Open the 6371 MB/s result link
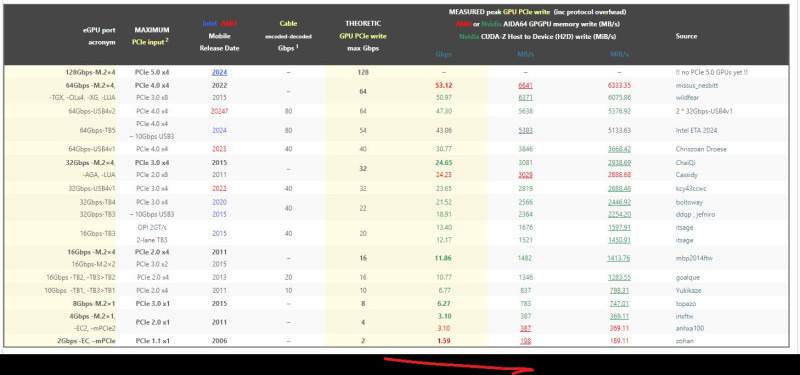 [525, 97]
